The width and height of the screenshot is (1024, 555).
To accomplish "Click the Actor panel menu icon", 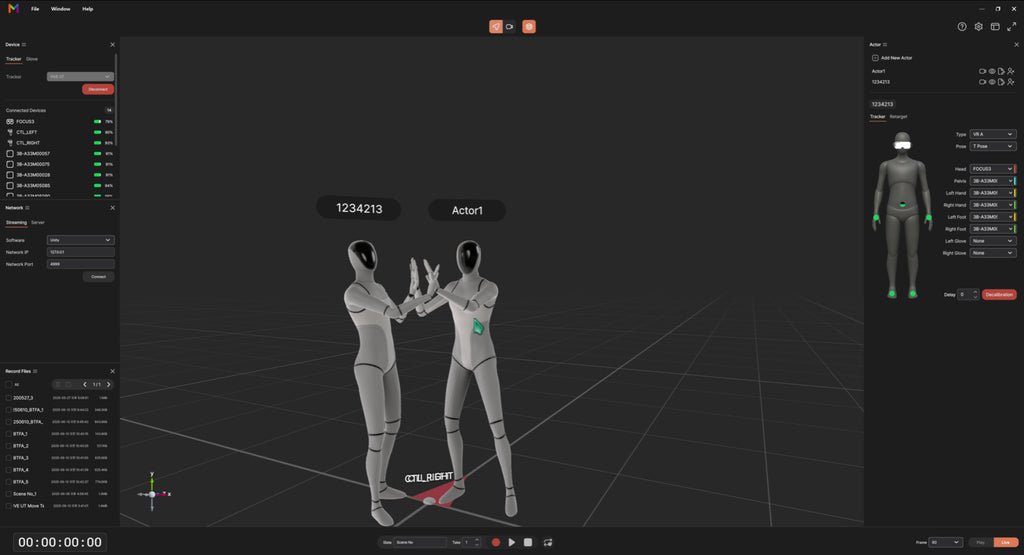I will tap(885, 44).
